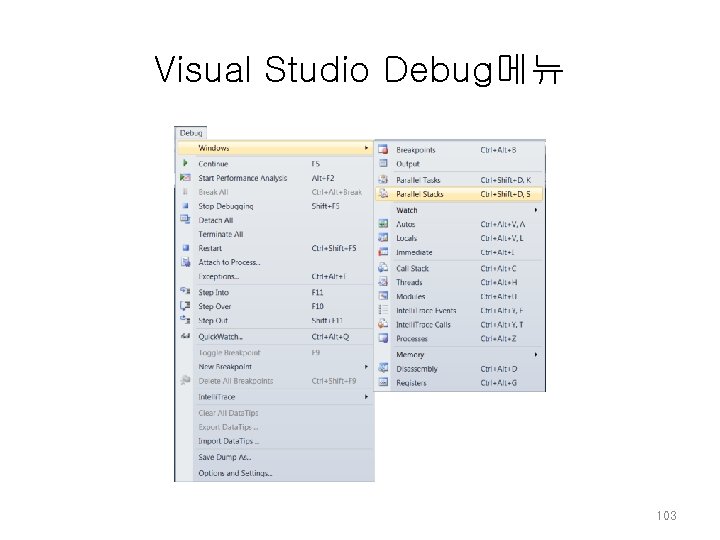Choose Save Dump As... entry
The height and width of the screenshot is (540, 720).
(x=225, y=457)
